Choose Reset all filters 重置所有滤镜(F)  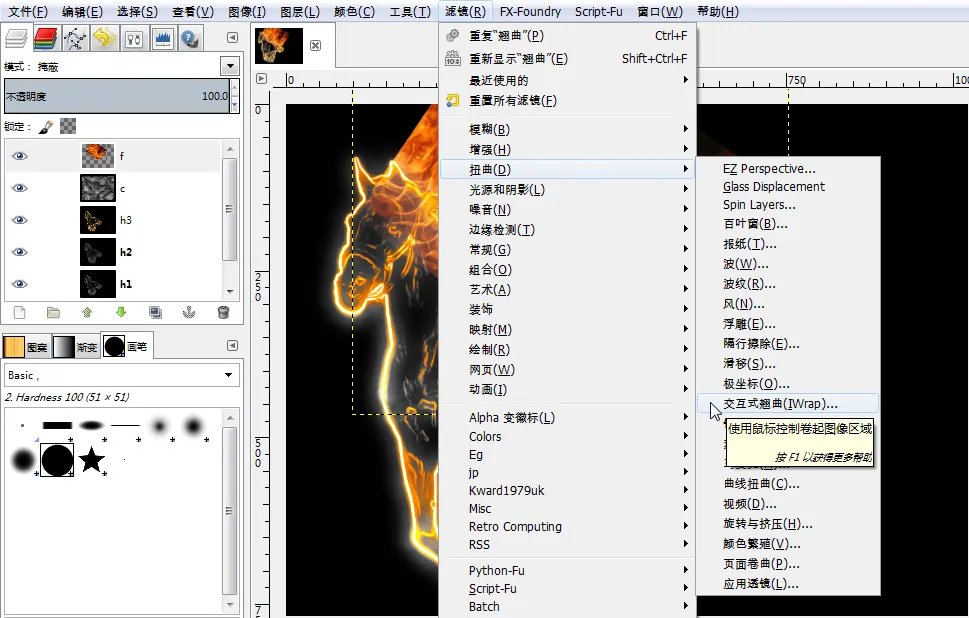[x=567, y=100]
